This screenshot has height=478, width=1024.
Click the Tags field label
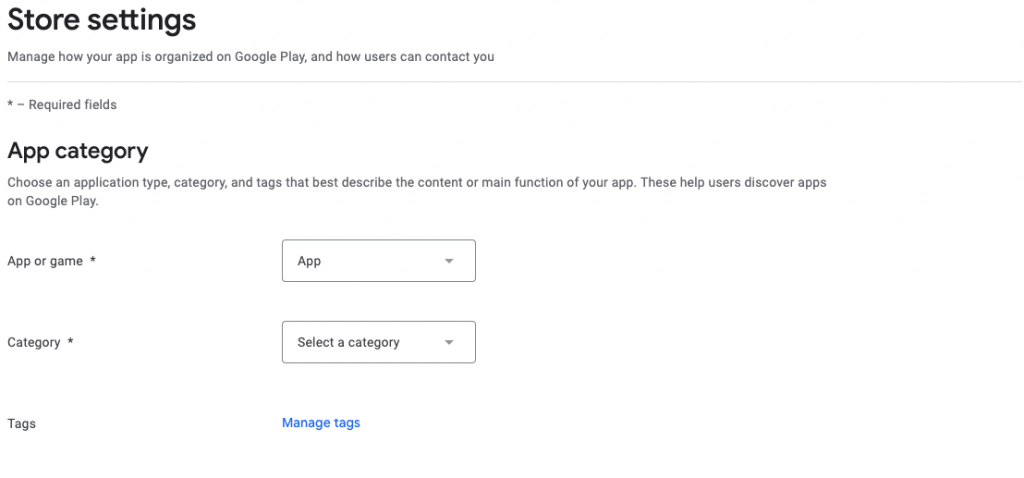click(21, 423)
